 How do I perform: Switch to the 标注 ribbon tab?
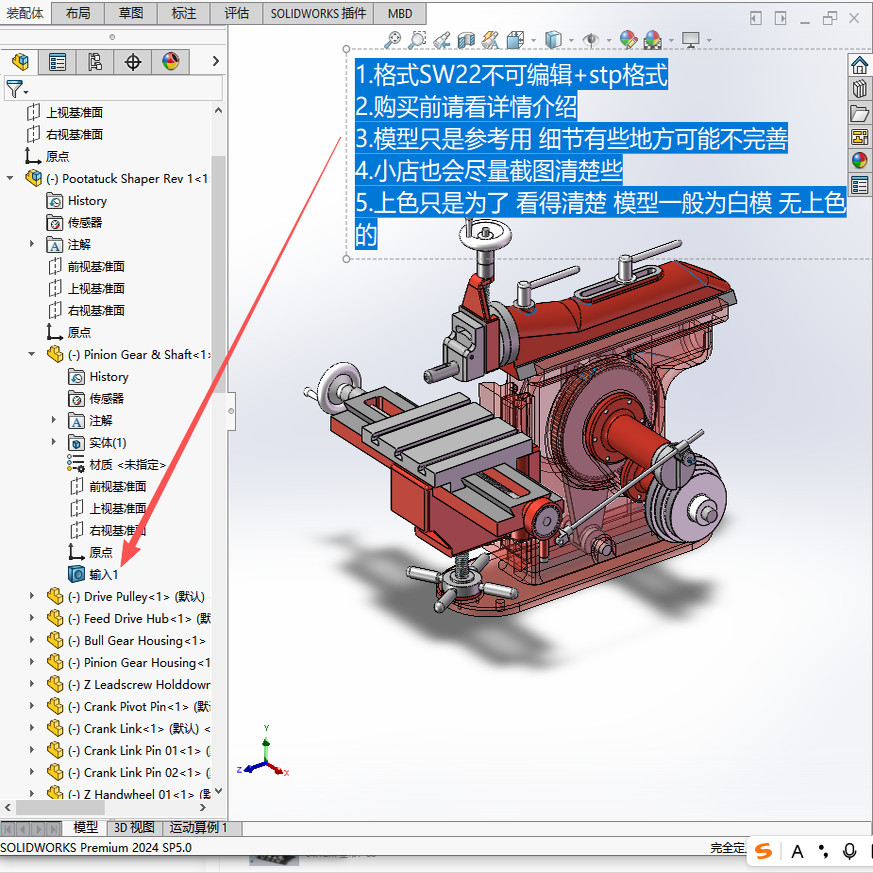coord(184,13)
